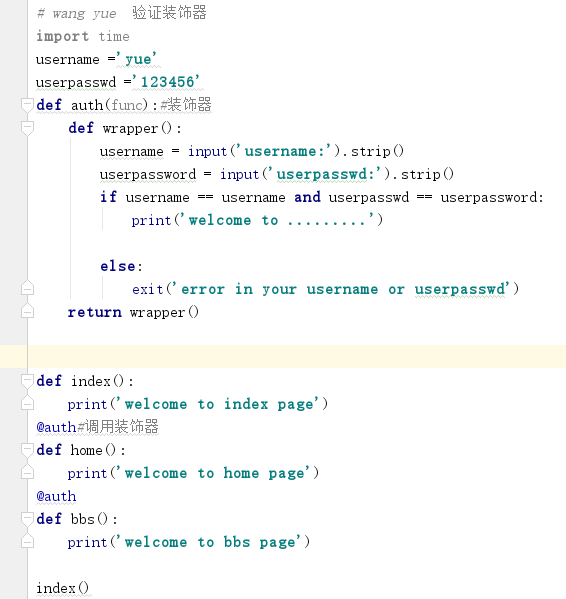566x599 pixels.
Task: Click the '# wang yue 验证装饰器' comment
Action: (x=121, y=13)
